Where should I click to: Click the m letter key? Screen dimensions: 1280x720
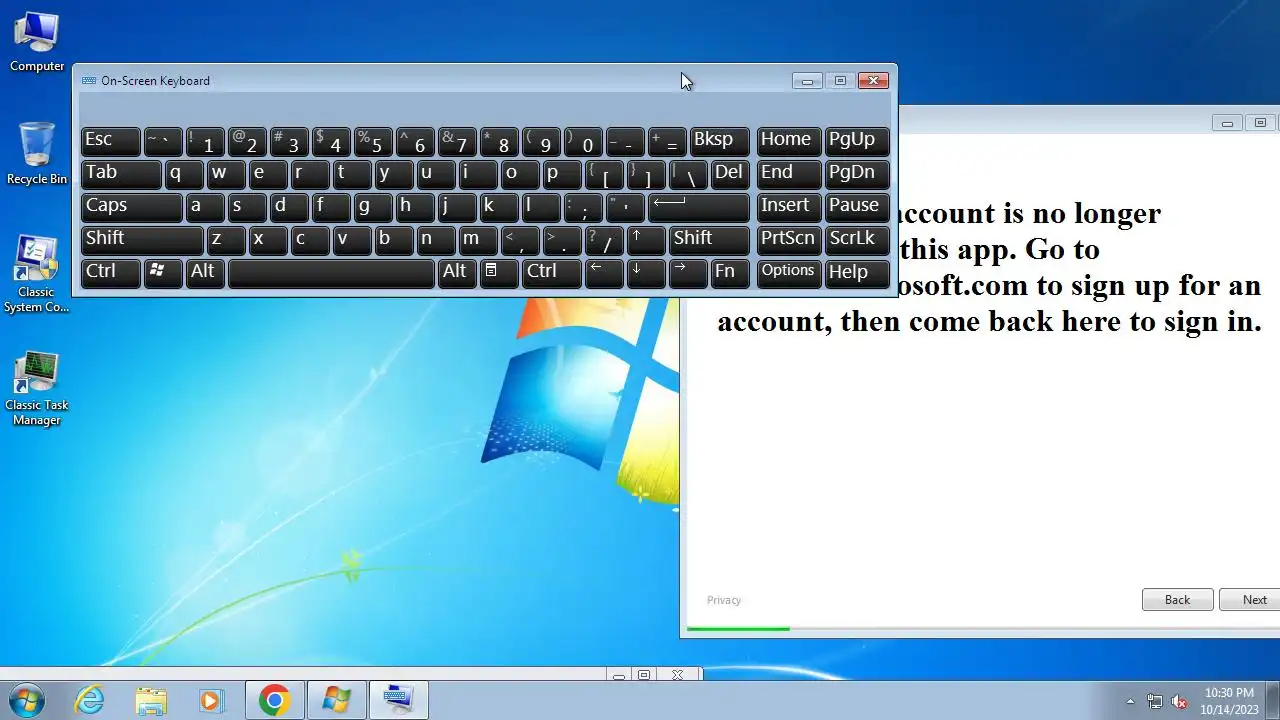478,240
